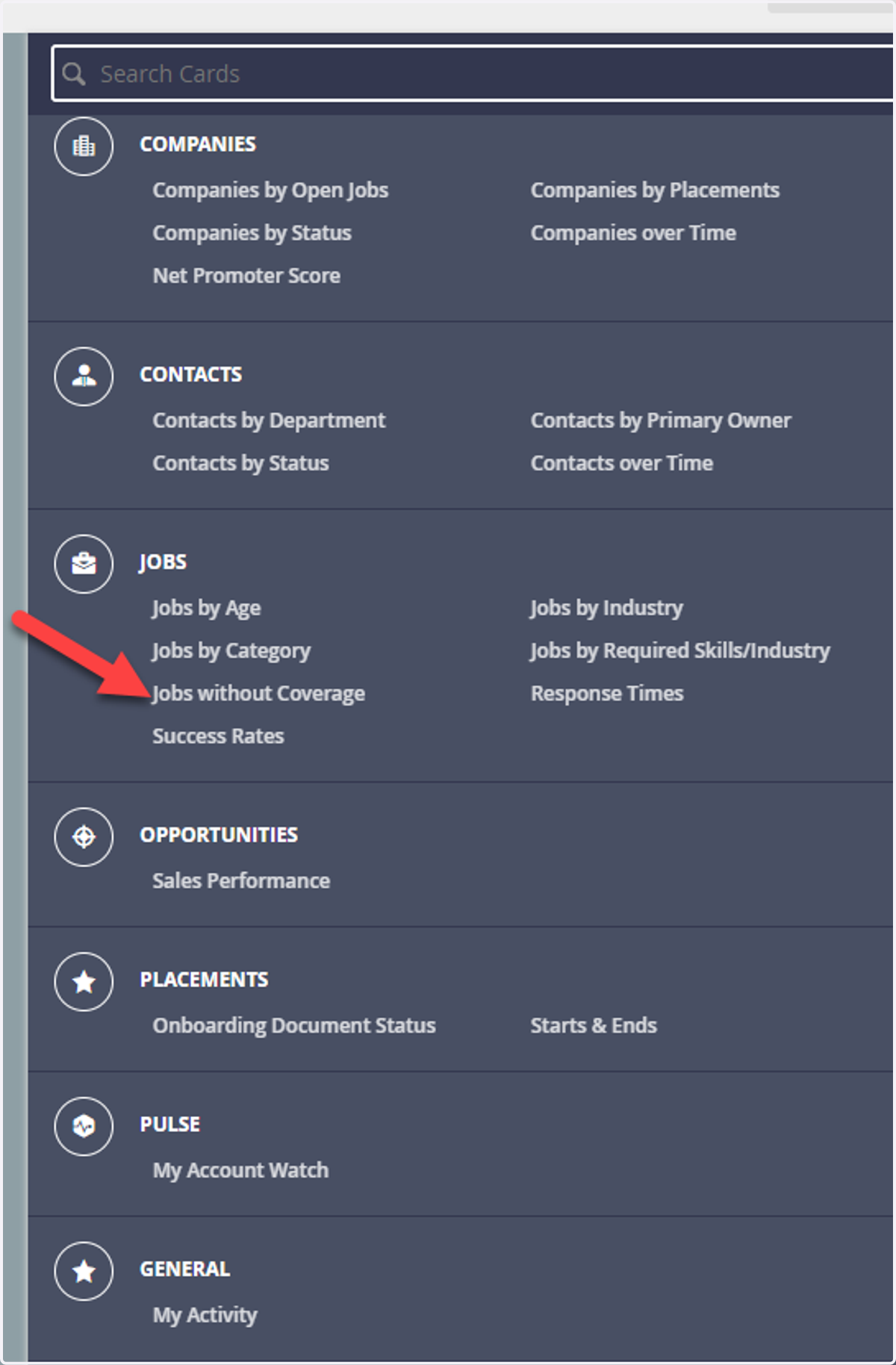Open Companies by Placements card

[655, 190]
